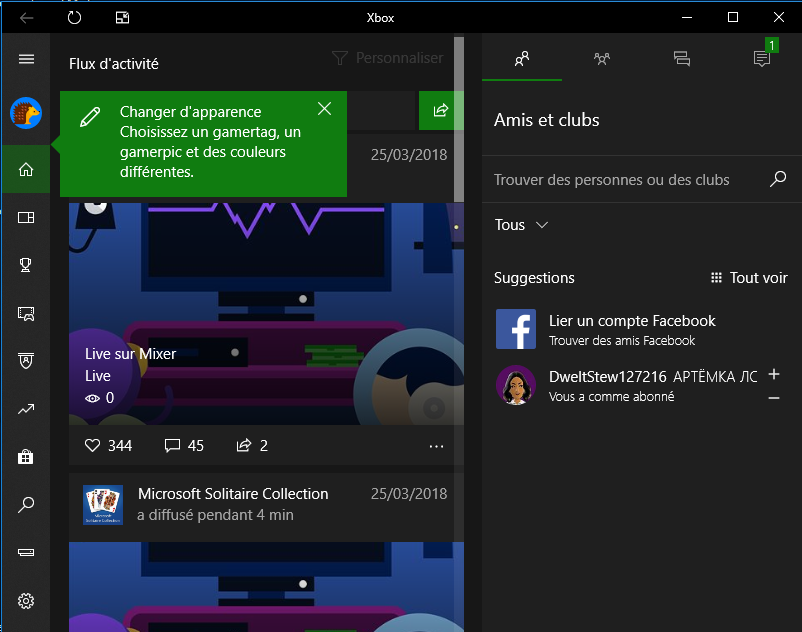The height and width of the screenshot is (632, 802).
Task: Go back with the arrow in title bar
Action: coord(27,18)
